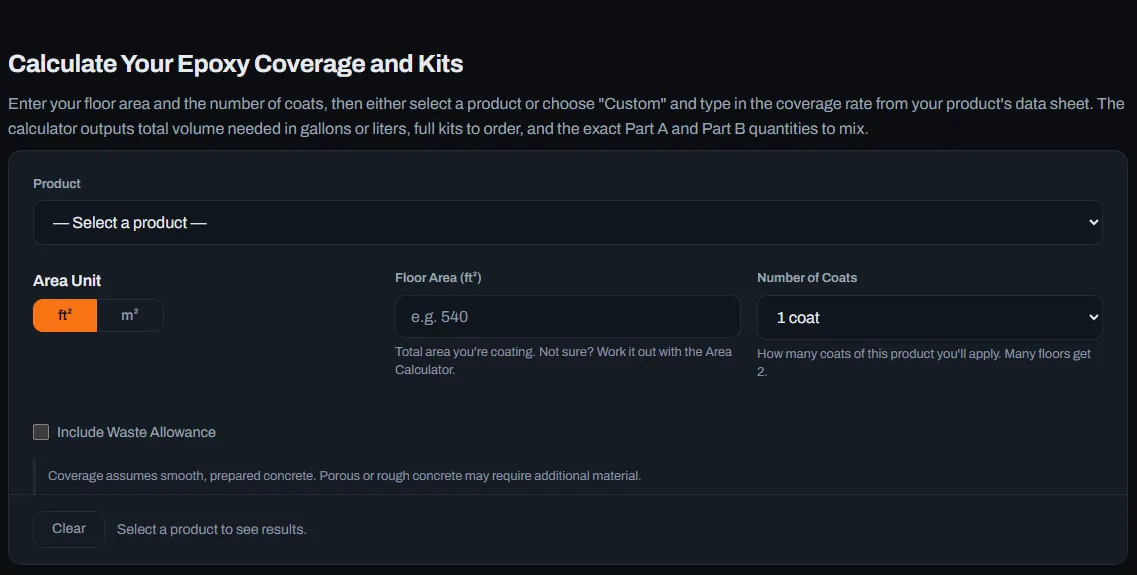Click the "Floor Area (ft²)" field label
The image size is (1137, 575).
coord(438,278)
